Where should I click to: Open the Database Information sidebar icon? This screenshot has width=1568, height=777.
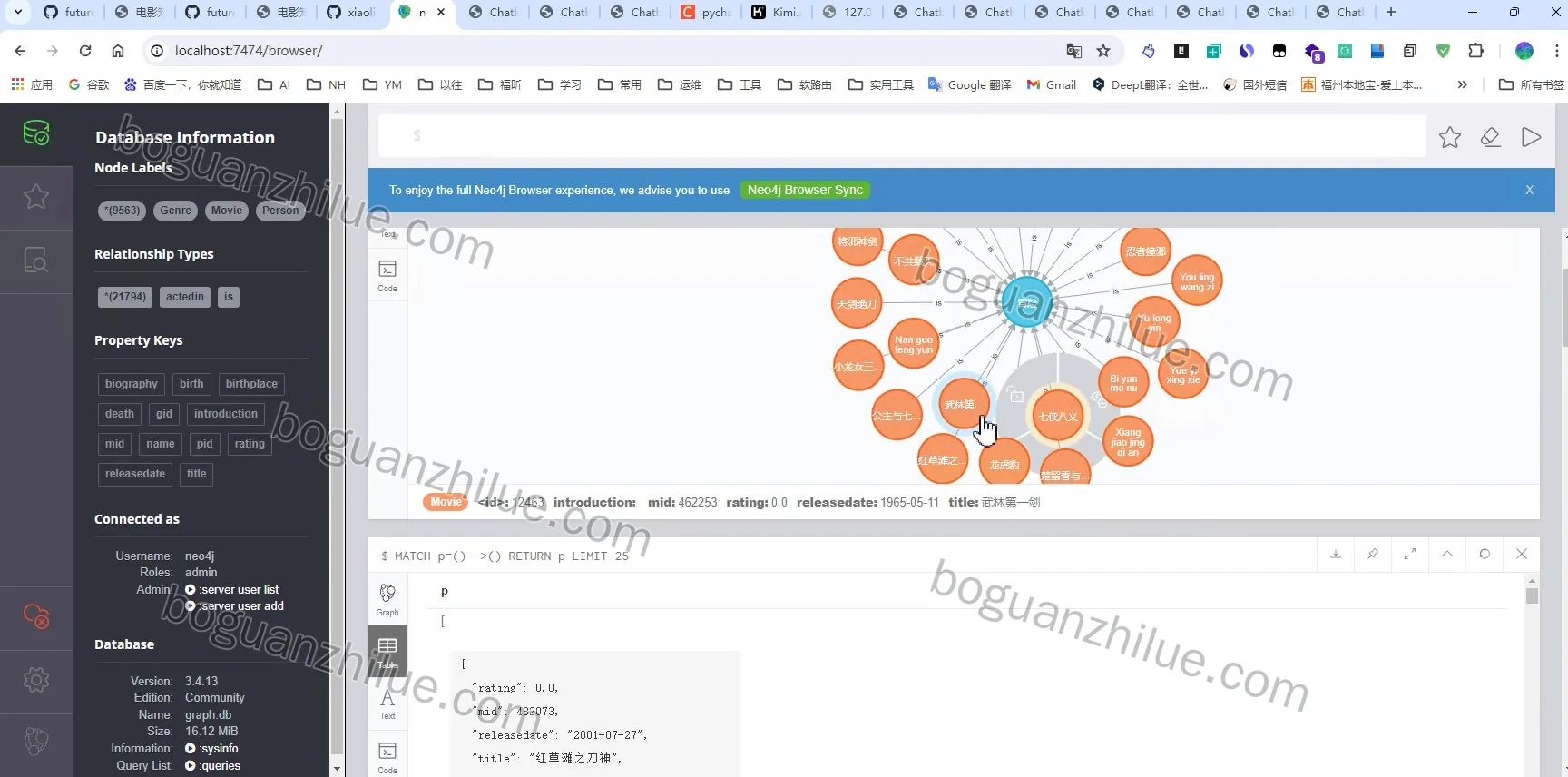36,133
